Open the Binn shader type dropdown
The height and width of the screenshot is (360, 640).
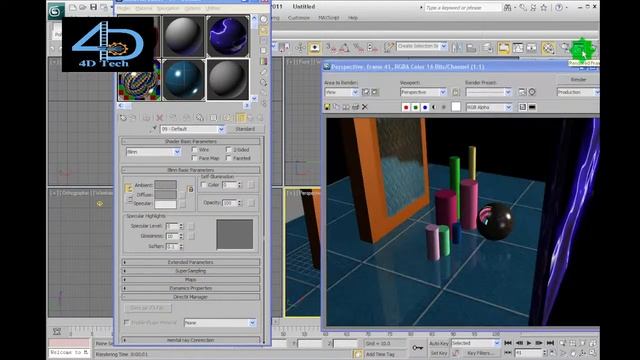tap(153, 152)
